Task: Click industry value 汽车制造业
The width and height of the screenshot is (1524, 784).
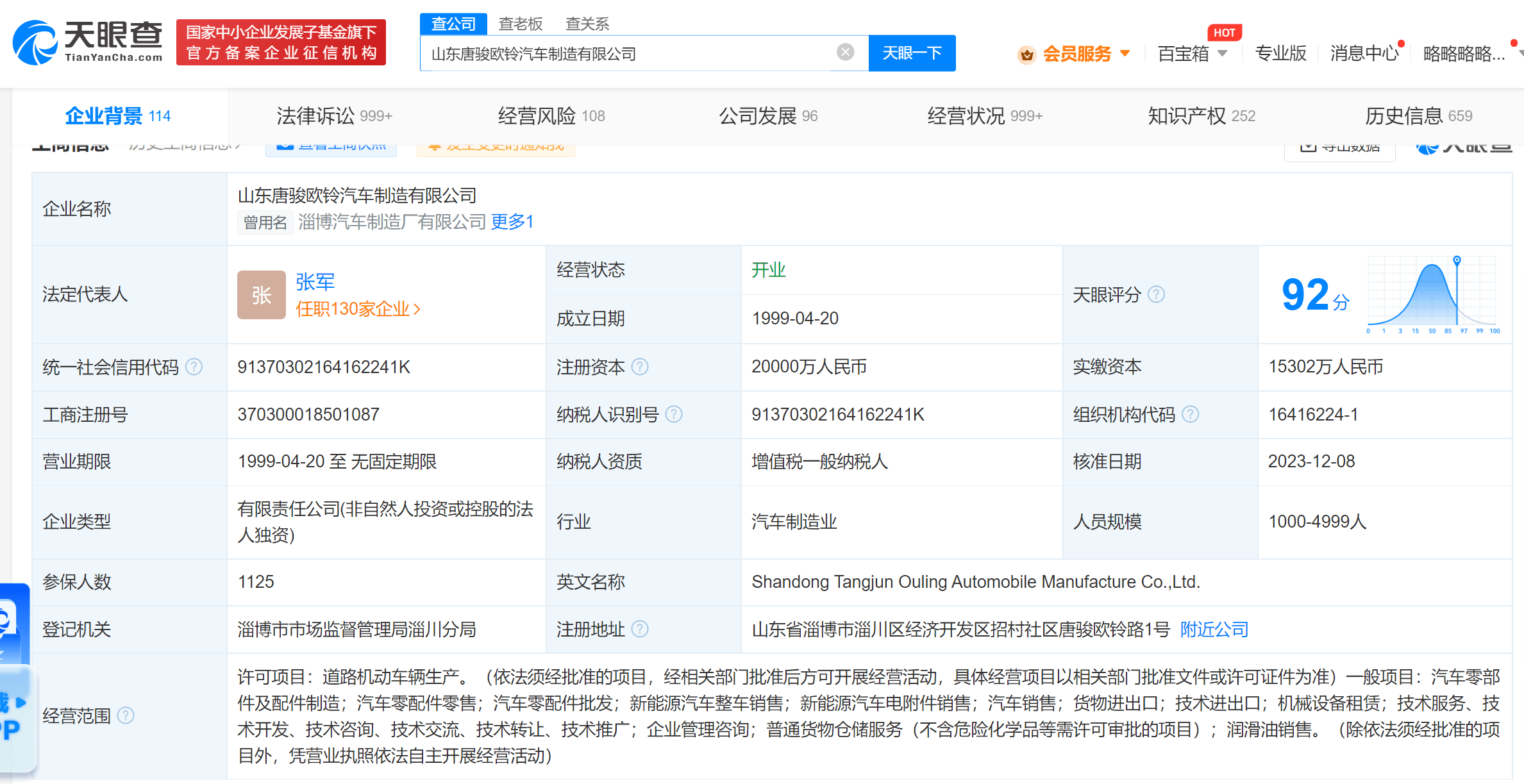Action: coord(794,521)
